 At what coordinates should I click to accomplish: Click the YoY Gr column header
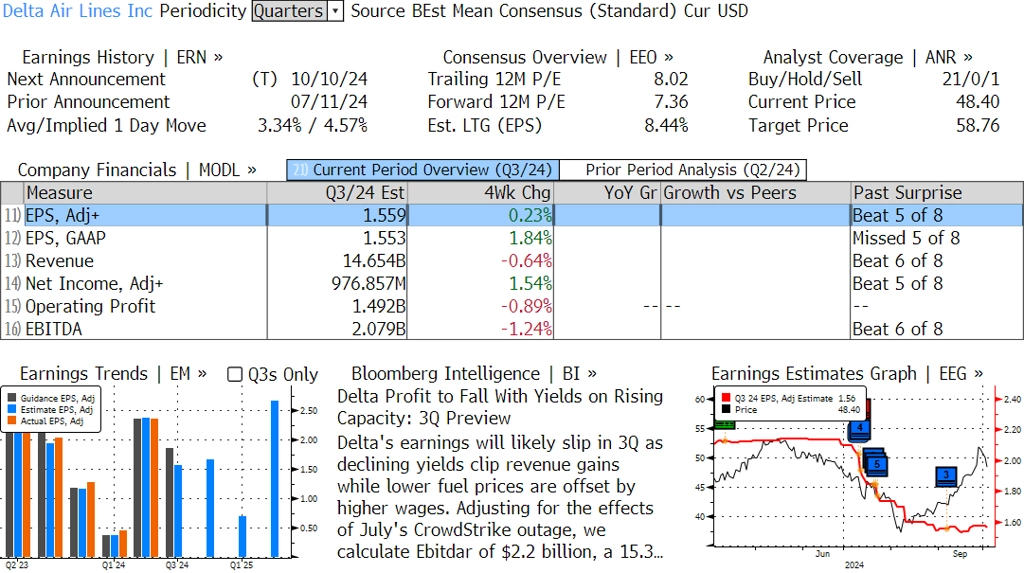click(607, 193)
